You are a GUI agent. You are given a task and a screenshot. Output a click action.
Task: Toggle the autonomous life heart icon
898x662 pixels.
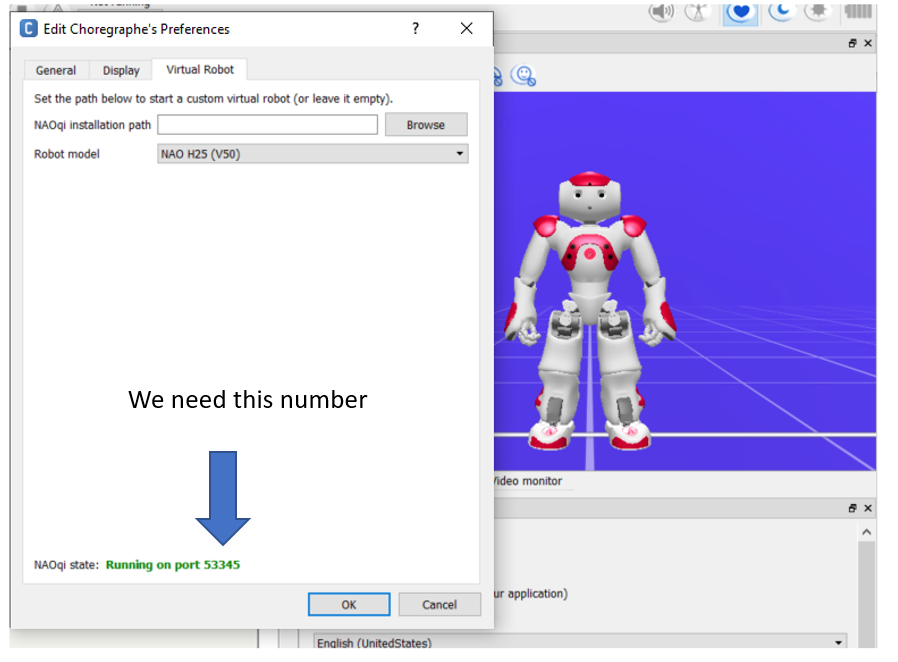(x=741, y=12)
